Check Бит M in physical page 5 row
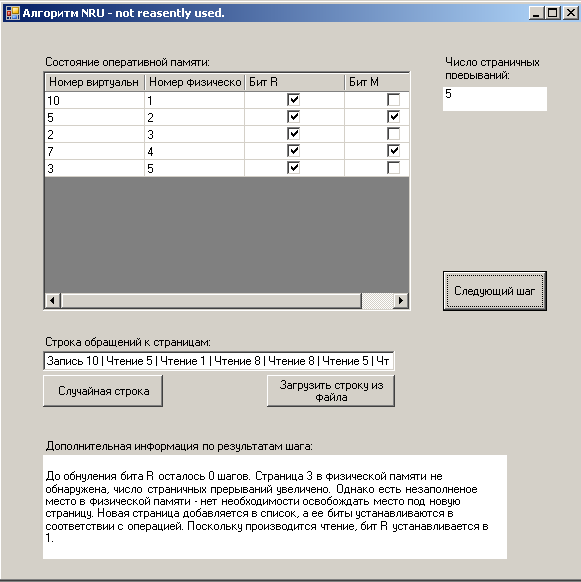581x582 pixels. 393,168
